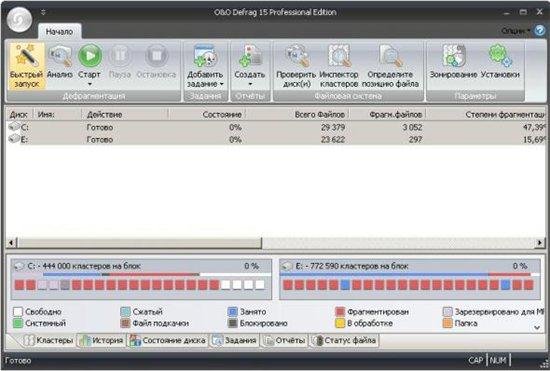Click the 29 379 total files value
Screen dimensions: 550x371
[333, 127]
